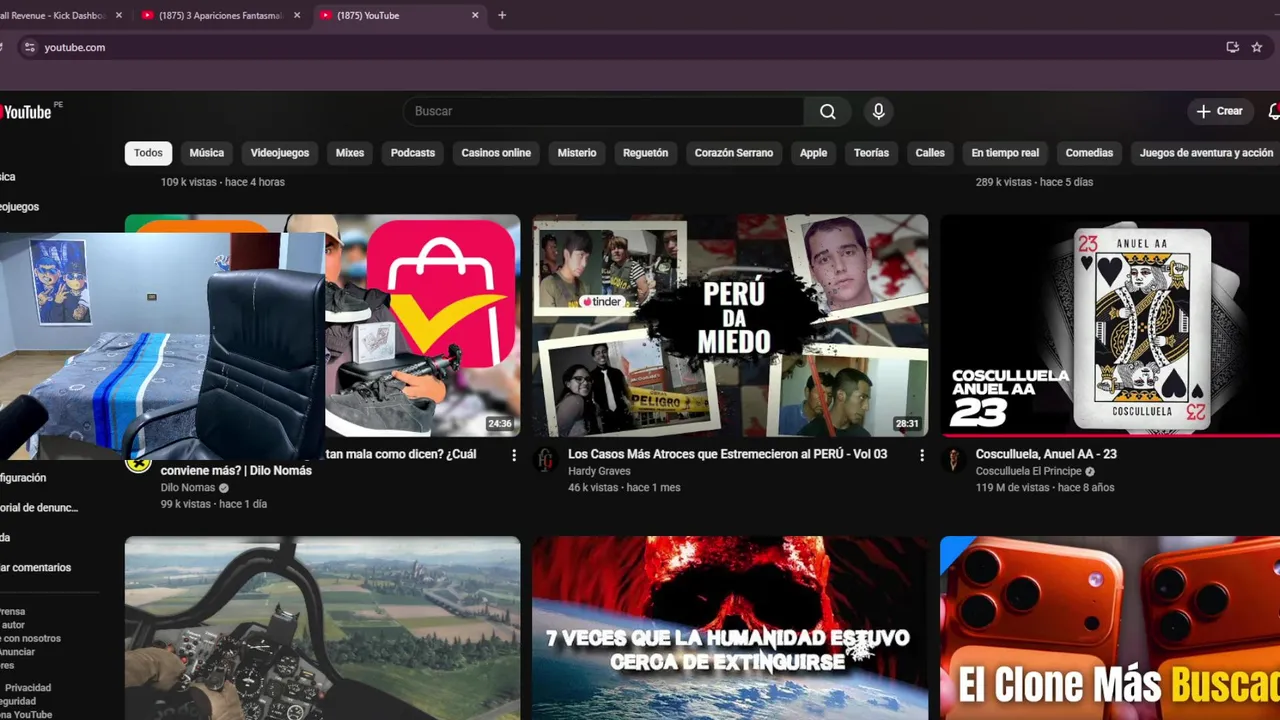The height and width of the screenshot is (720, 1280).
Task: Select the Calles filter chip
Action: point(930,153)
